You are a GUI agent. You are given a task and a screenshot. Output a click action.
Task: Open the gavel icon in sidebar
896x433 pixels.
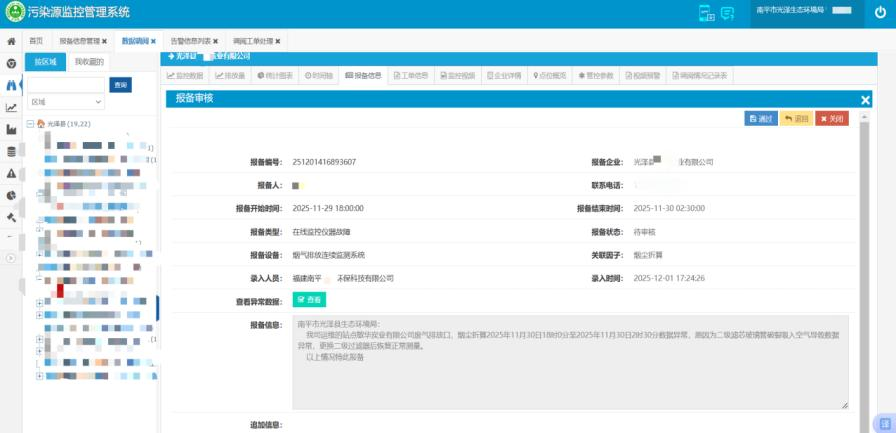pos(11,217)
